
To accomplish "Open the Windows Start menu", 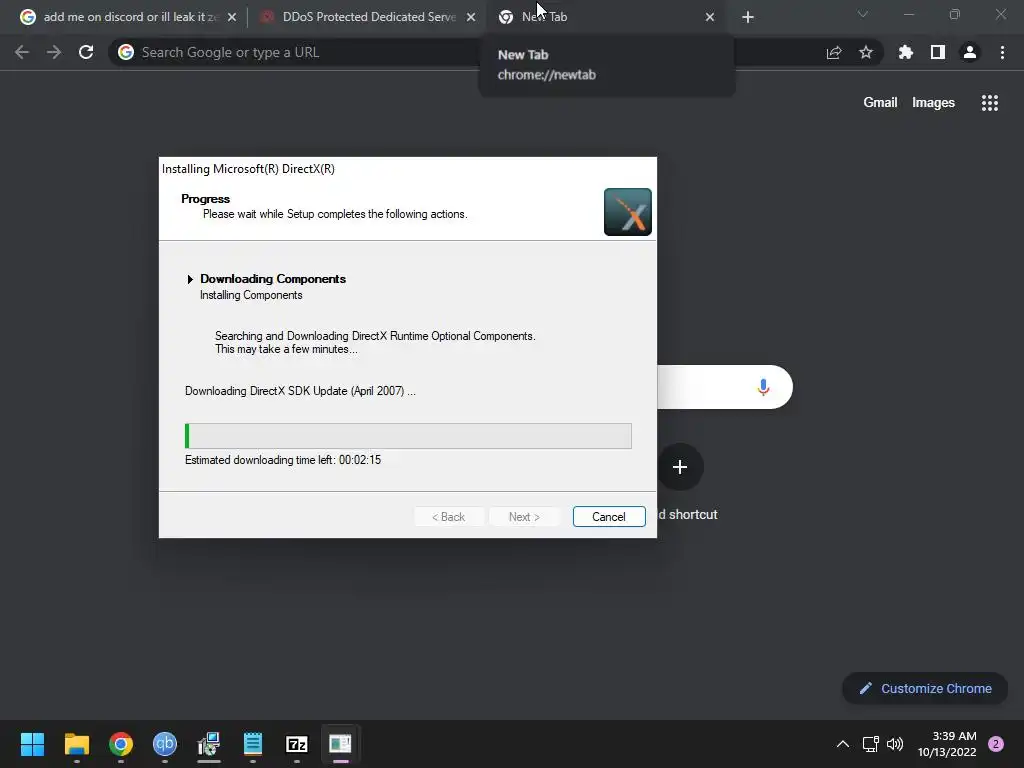I will pos(32,744).
